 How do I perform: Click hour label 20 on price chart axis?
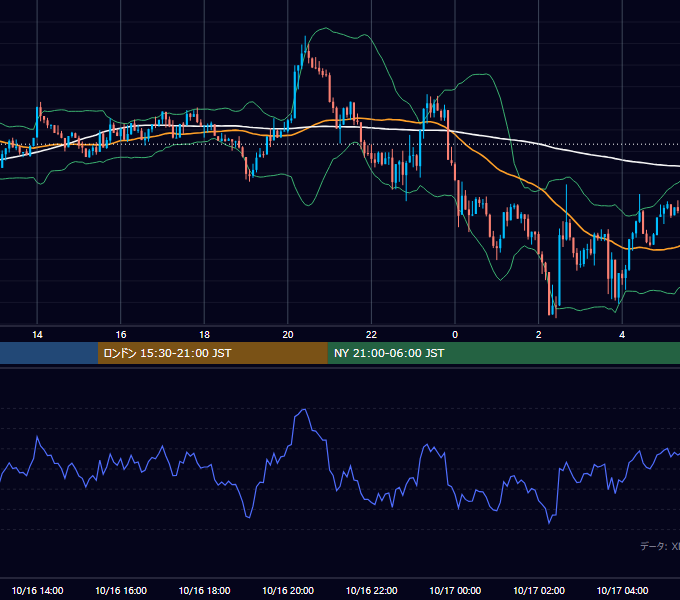point(288,335)
